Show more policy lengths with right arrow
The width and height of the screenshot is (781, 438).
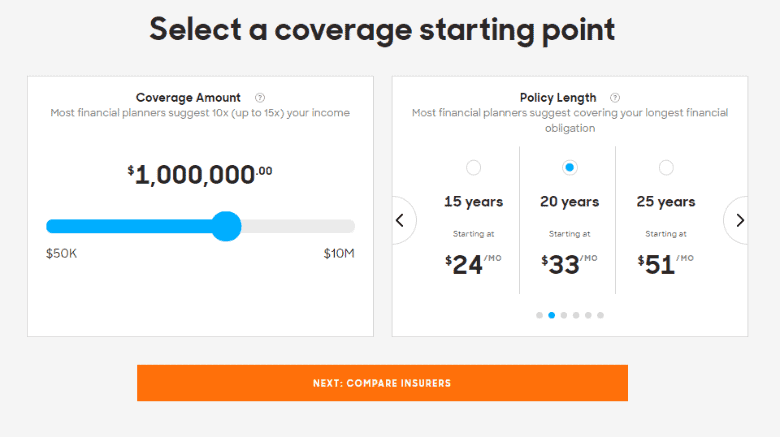[x=738, y=220]
